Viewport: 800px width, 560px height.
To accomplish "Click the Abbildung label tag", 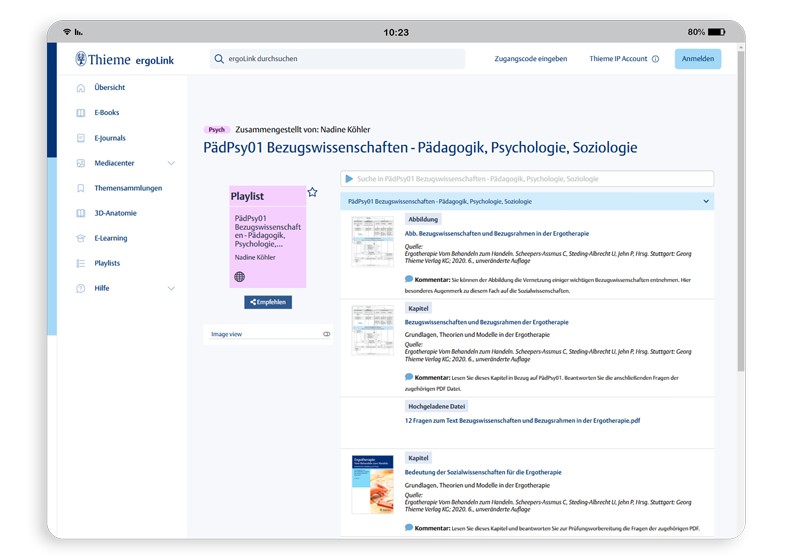I will point(423,219).
